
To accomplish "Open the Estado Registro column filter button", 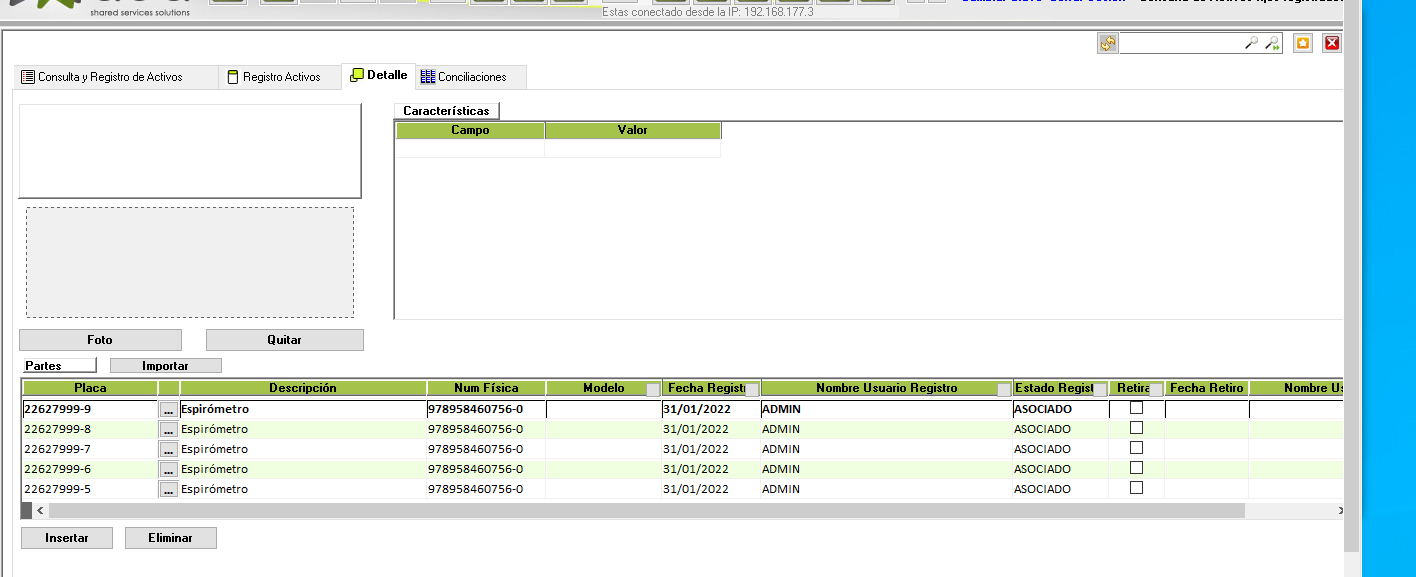I will coord(1100,390).
